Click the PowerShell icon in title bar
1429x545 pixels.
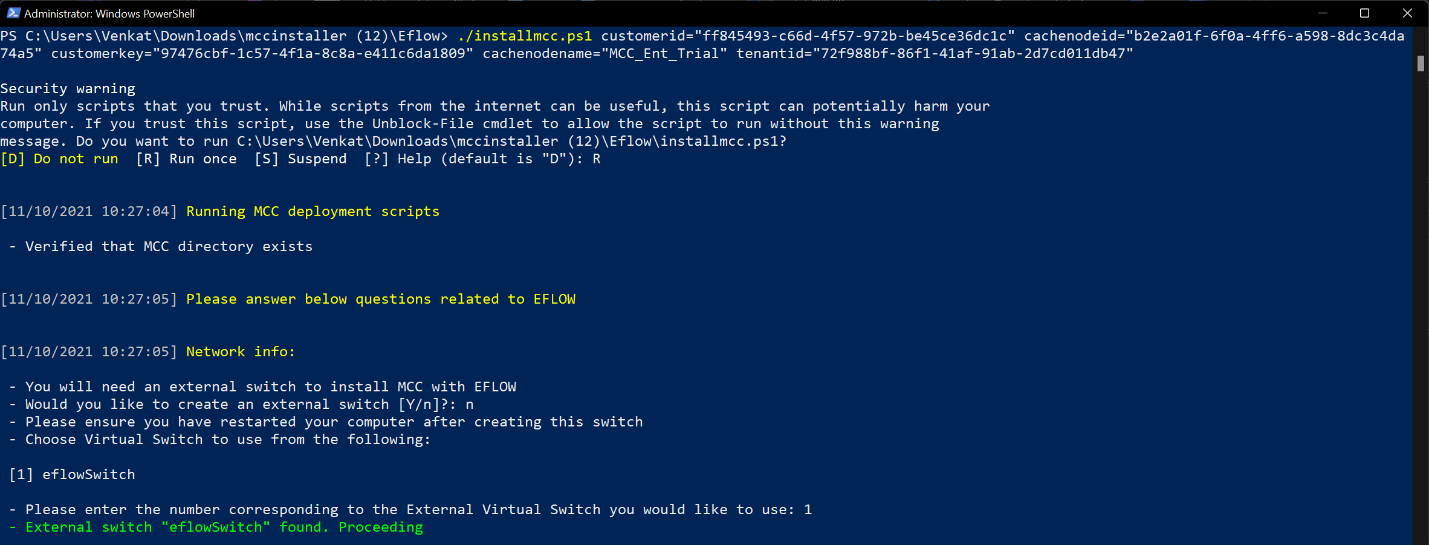(x=10, y=13)
